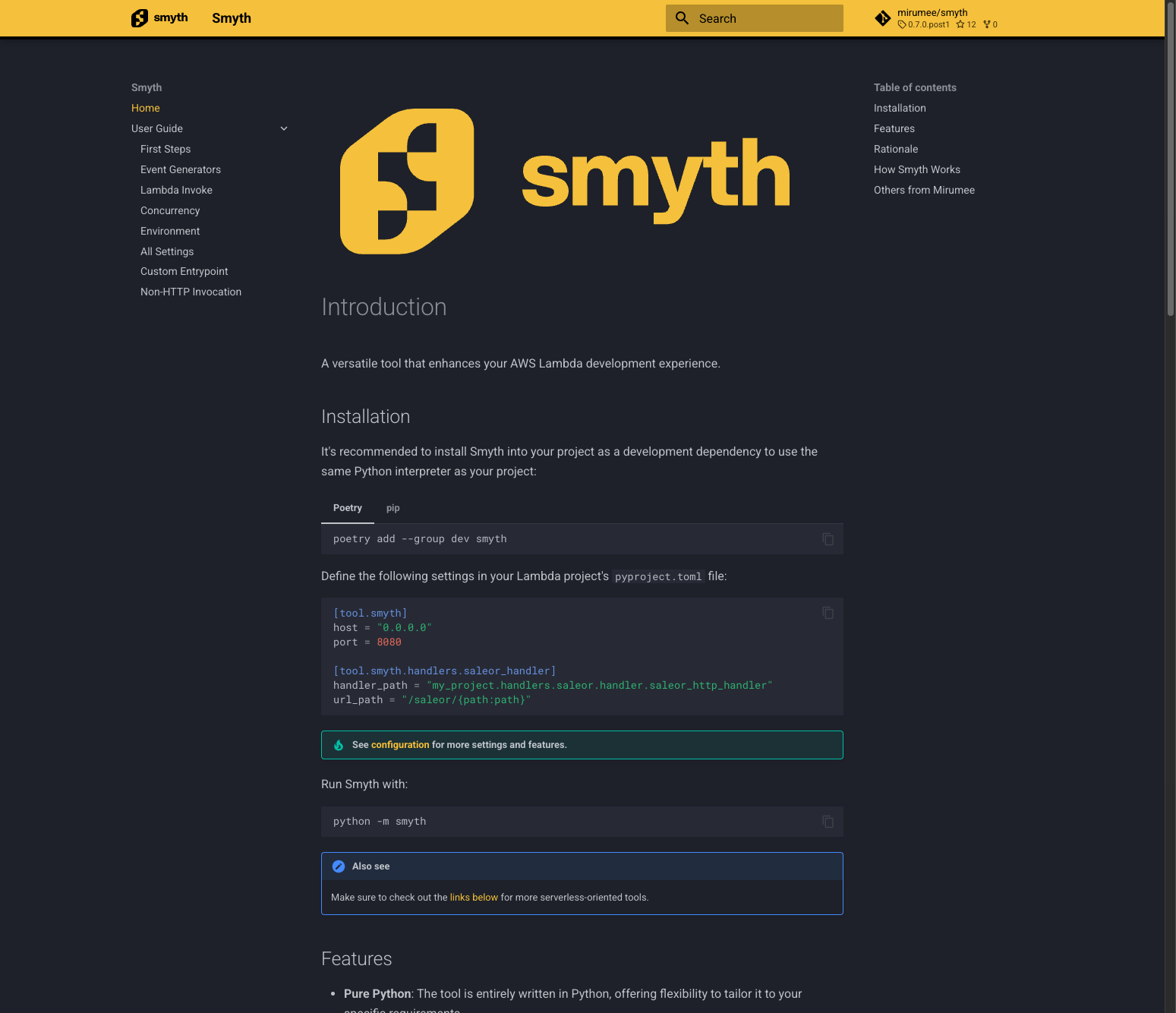This screenshot has width=1176, height=1013.
Task: Open Lambda Invoke page
Action: coord(176,190)
